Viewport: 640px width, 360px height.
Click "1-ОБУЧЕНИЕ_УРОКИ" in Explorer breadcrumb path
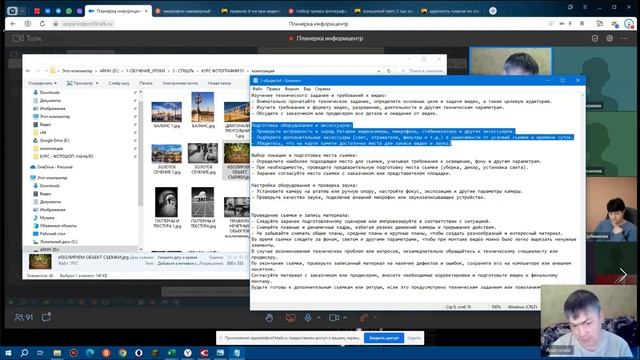(x=145, y=71)
